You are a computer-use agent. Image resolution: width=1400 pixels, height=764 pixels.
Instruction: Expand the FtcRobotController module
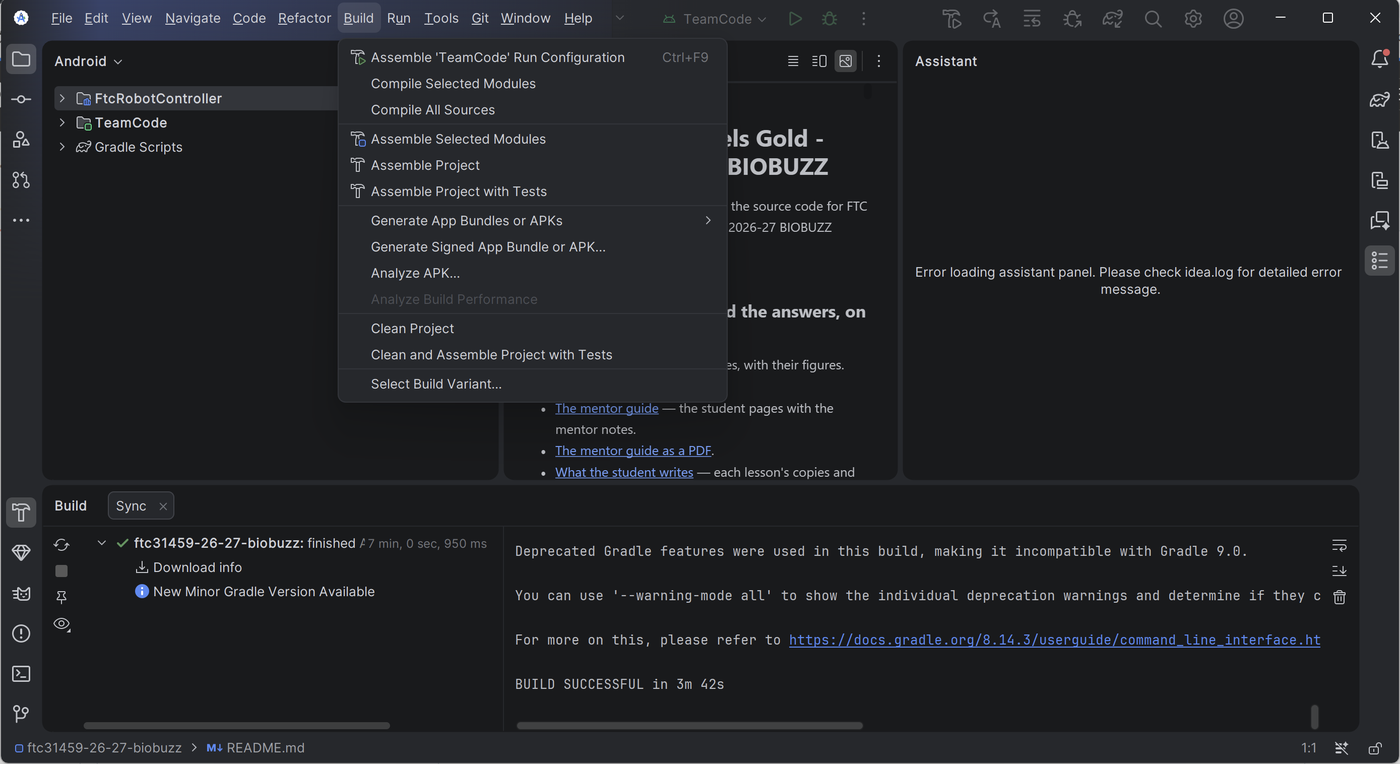coord(62,98)
